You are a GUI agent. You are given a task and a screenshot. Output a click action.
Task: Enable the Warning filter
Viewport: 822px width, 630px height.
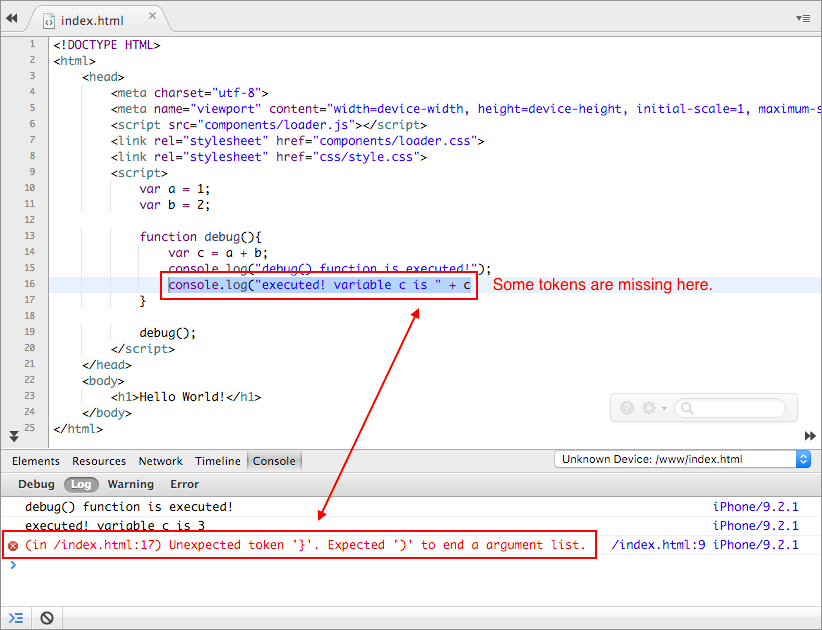point(130,484)
